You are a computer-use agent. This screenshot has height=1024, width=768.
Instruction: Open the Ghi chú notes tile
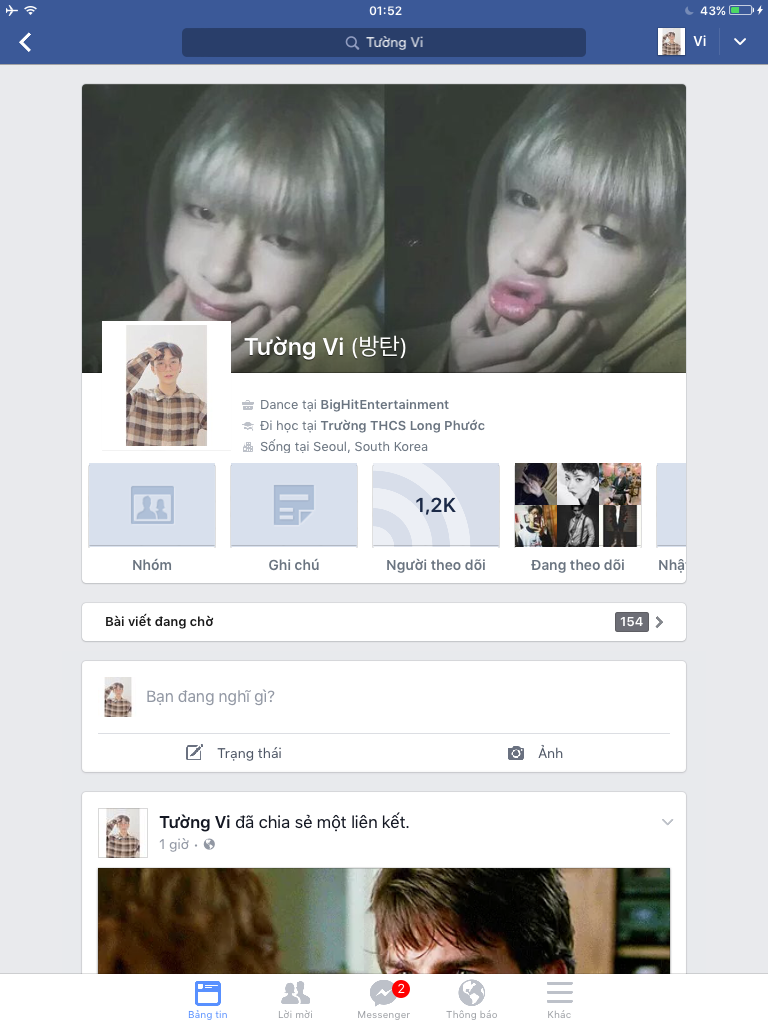click(294, 518)
